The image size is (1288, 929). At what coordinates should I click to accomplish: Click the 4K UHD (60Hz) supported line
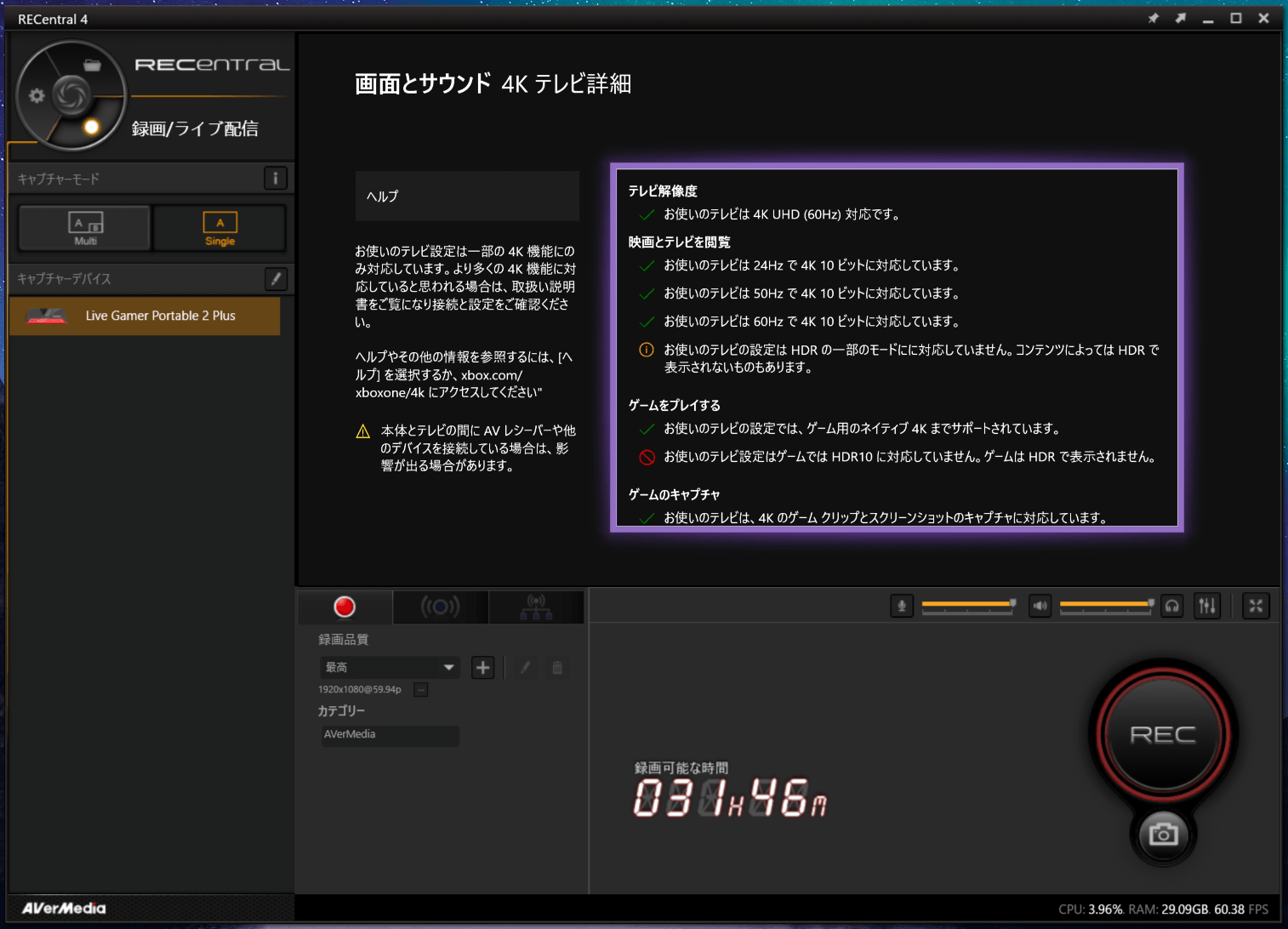pos(770,214)
